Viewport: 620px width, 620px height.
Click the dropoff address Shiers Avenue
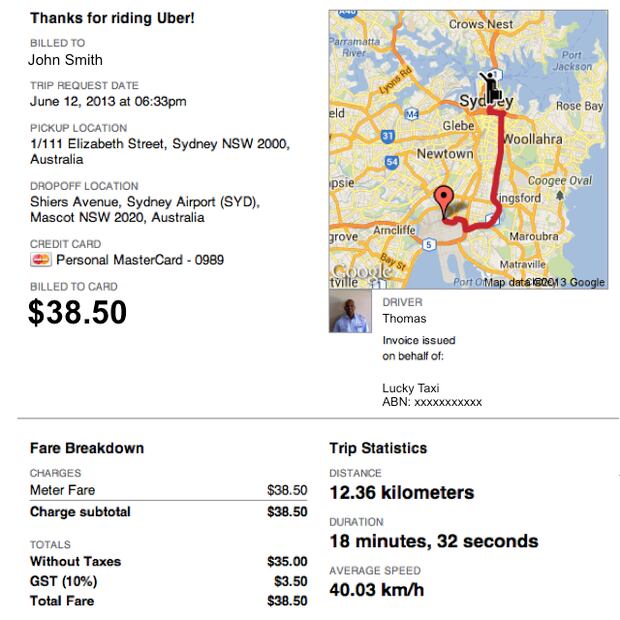click(145, 210)
